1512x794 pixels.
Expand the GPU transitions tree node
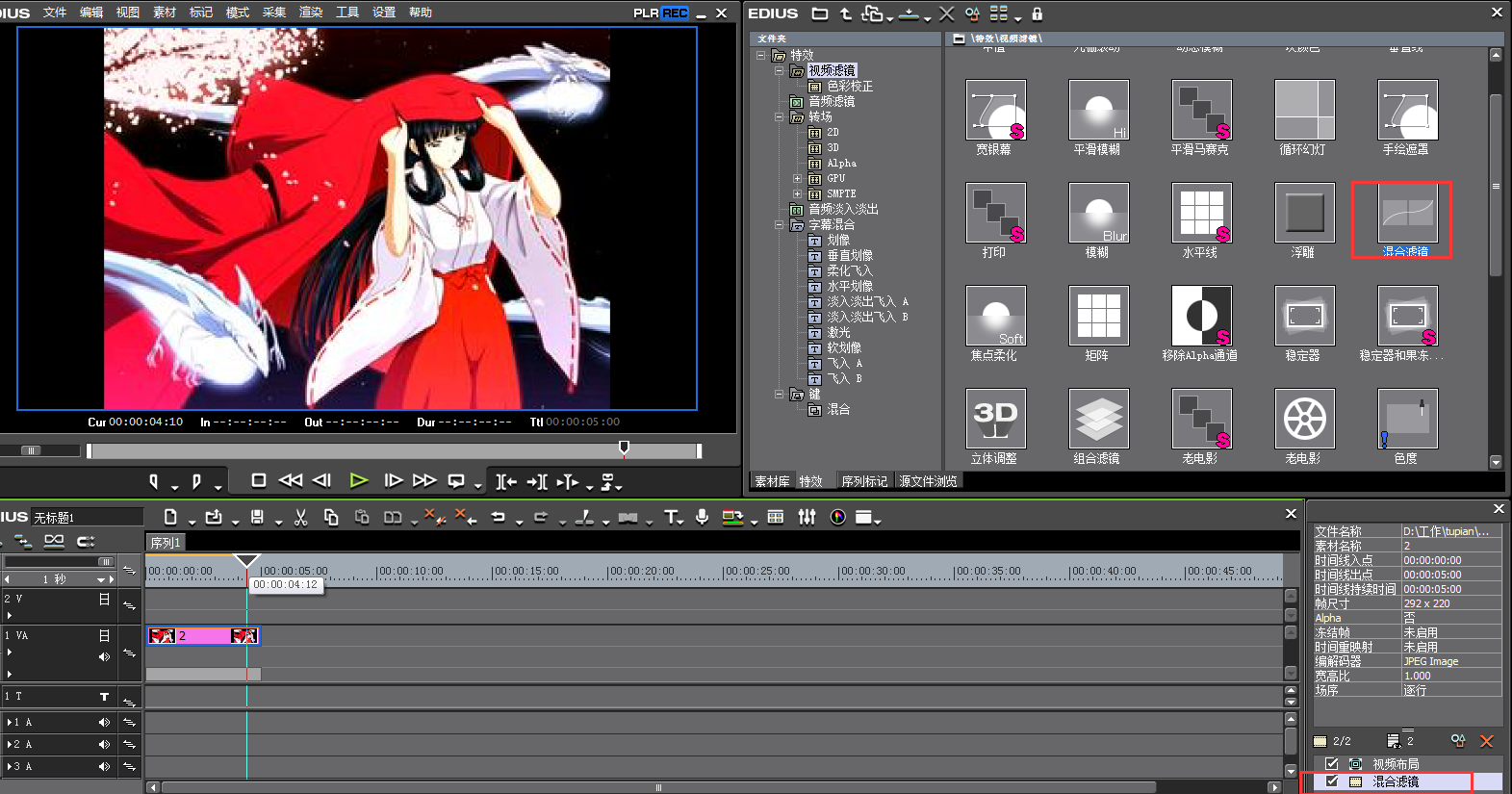pos(797,178)
